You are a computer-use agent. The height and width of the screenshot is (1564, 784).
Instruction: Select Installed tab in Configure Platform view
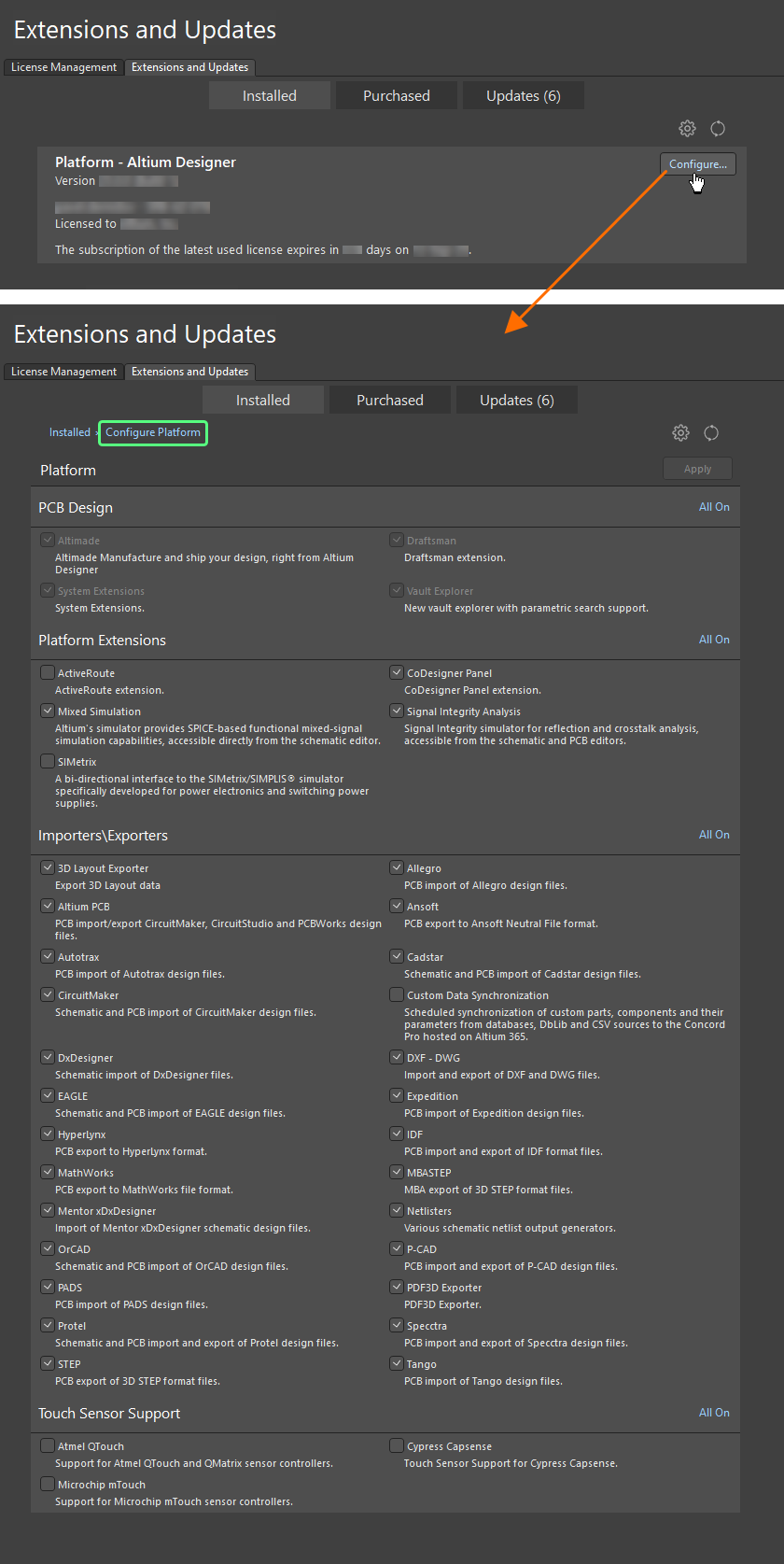pyautogui.click(x=263, y=400)
